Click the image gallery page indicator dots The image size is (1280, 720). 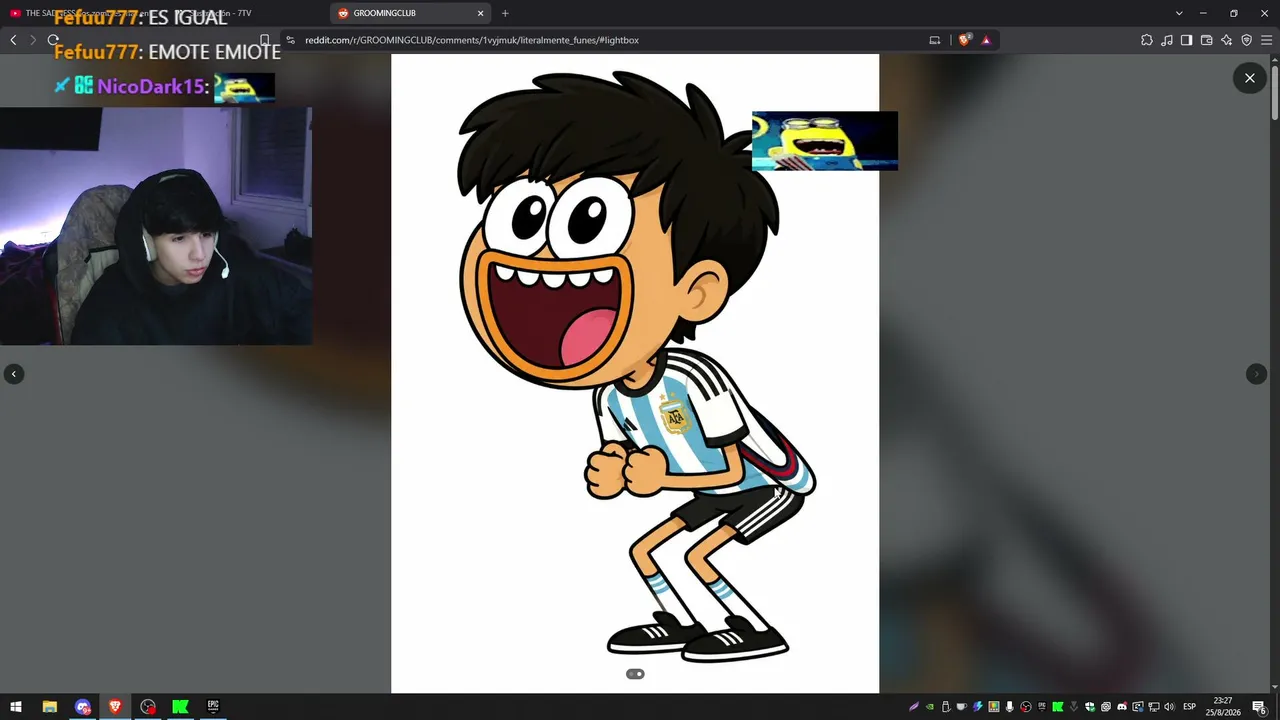coord(635,674)
